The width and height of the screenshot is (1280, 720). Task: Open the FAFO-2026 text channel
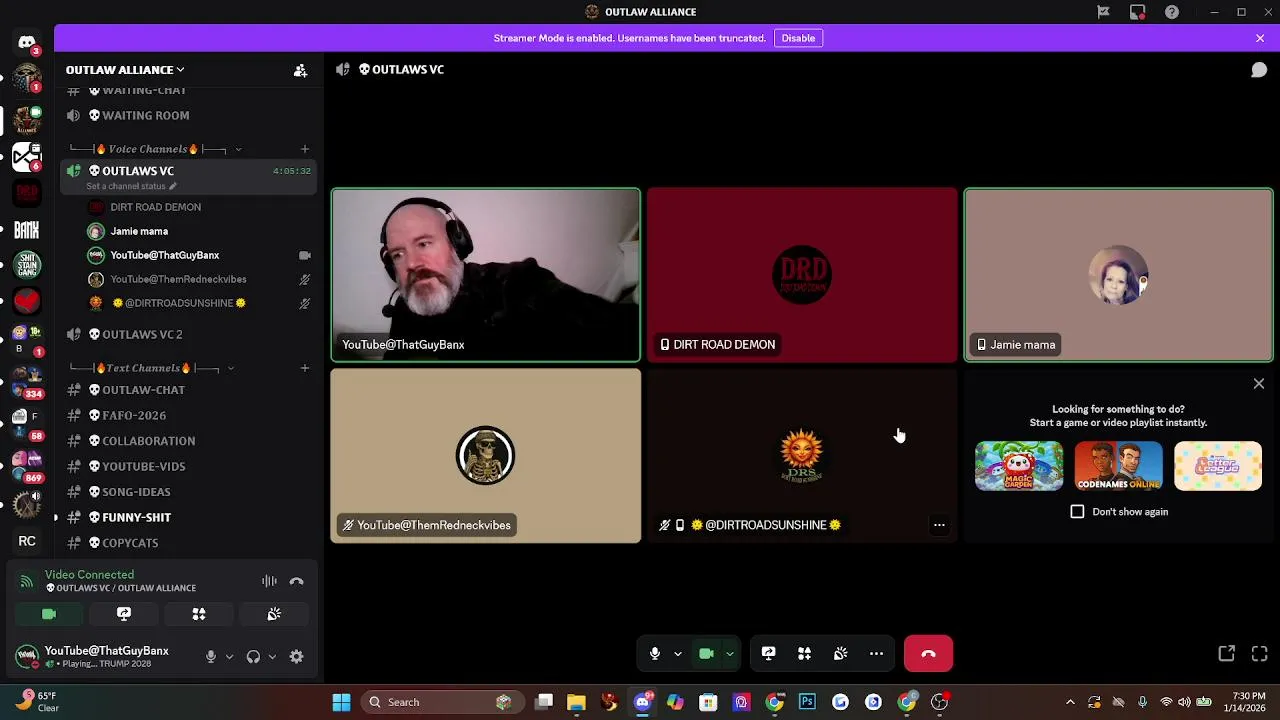(189, 415)
